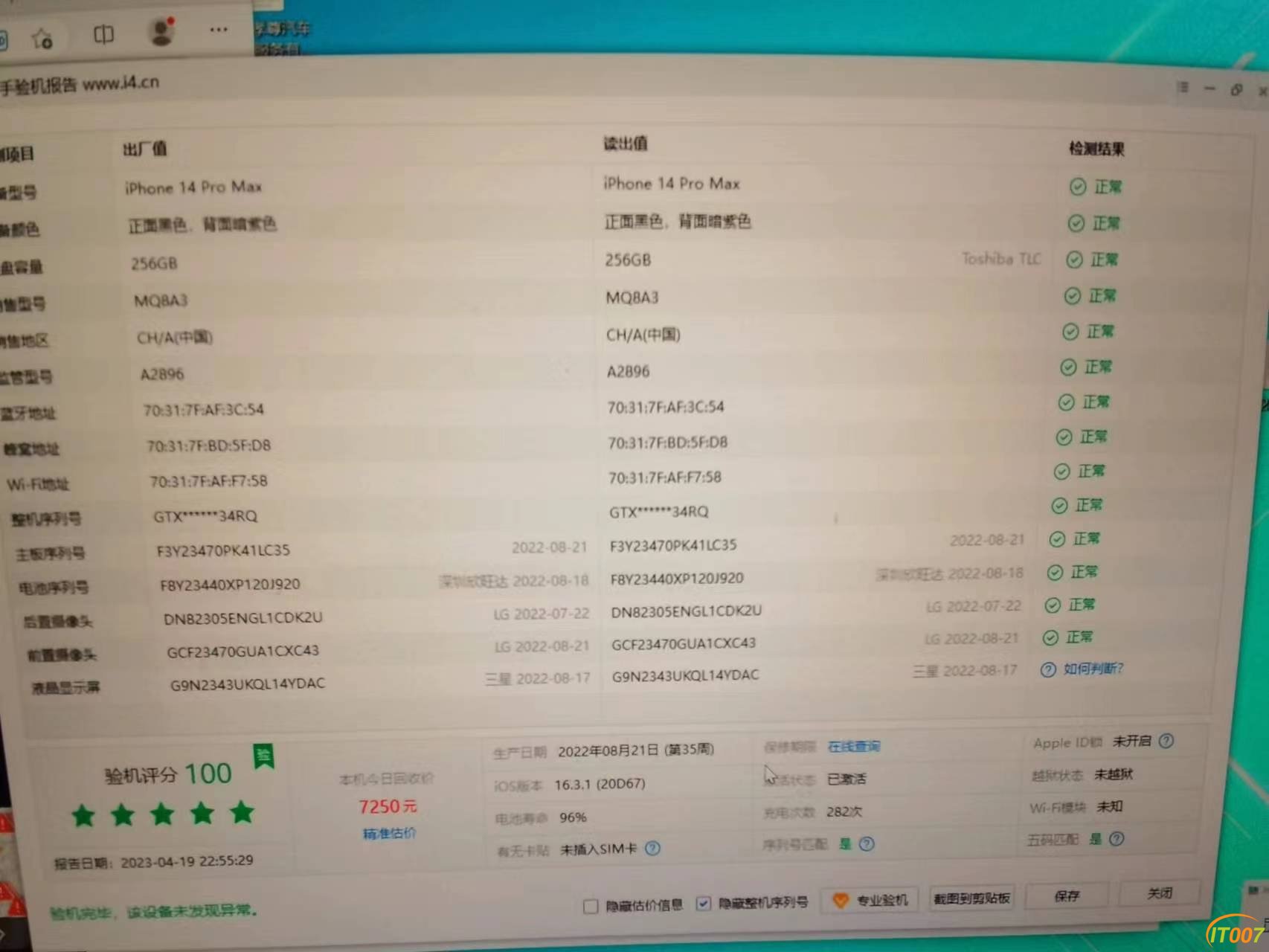Open the report window menu icon
Viewport: 1269px width, 952px height.
[x=1182, y=88]
